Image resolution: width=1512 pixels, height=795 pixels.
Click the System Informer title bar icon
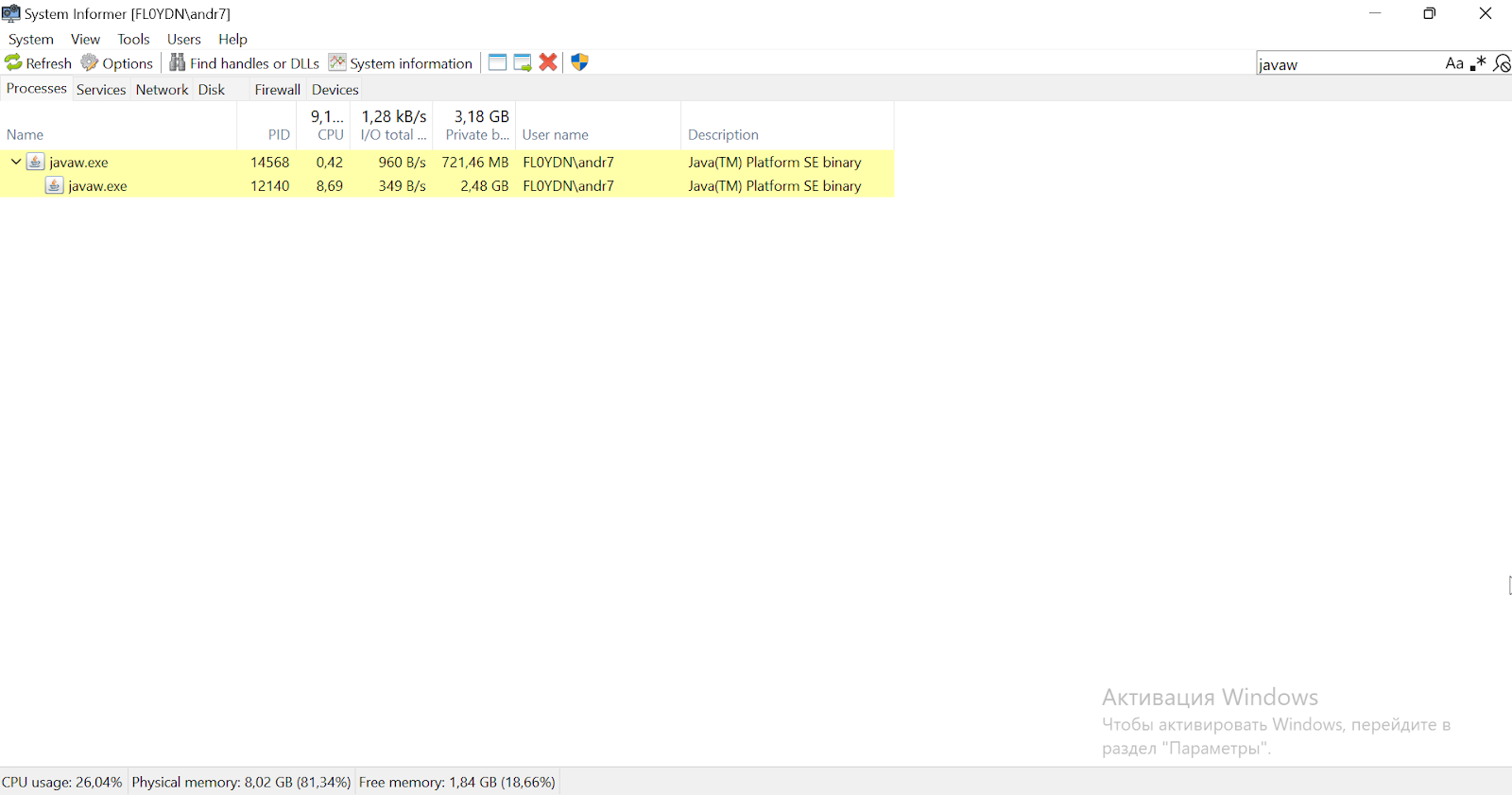pos(11,13)
